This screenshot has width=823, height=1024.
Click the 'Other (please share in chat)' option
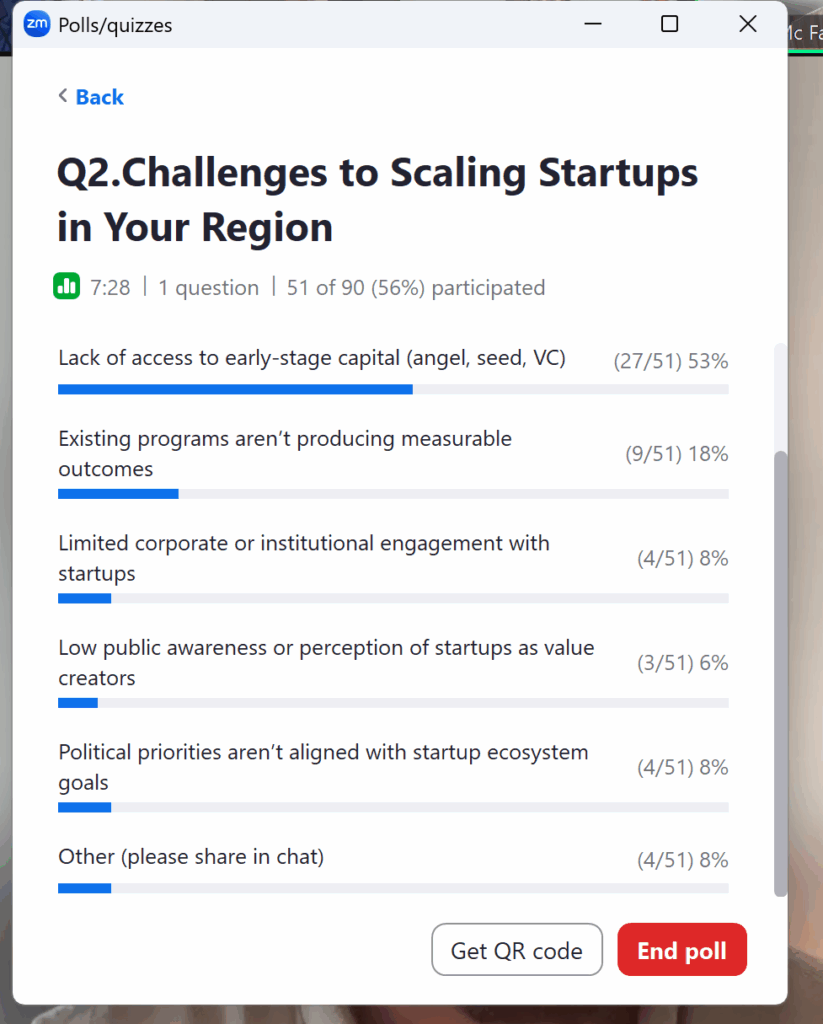[191, 857]
